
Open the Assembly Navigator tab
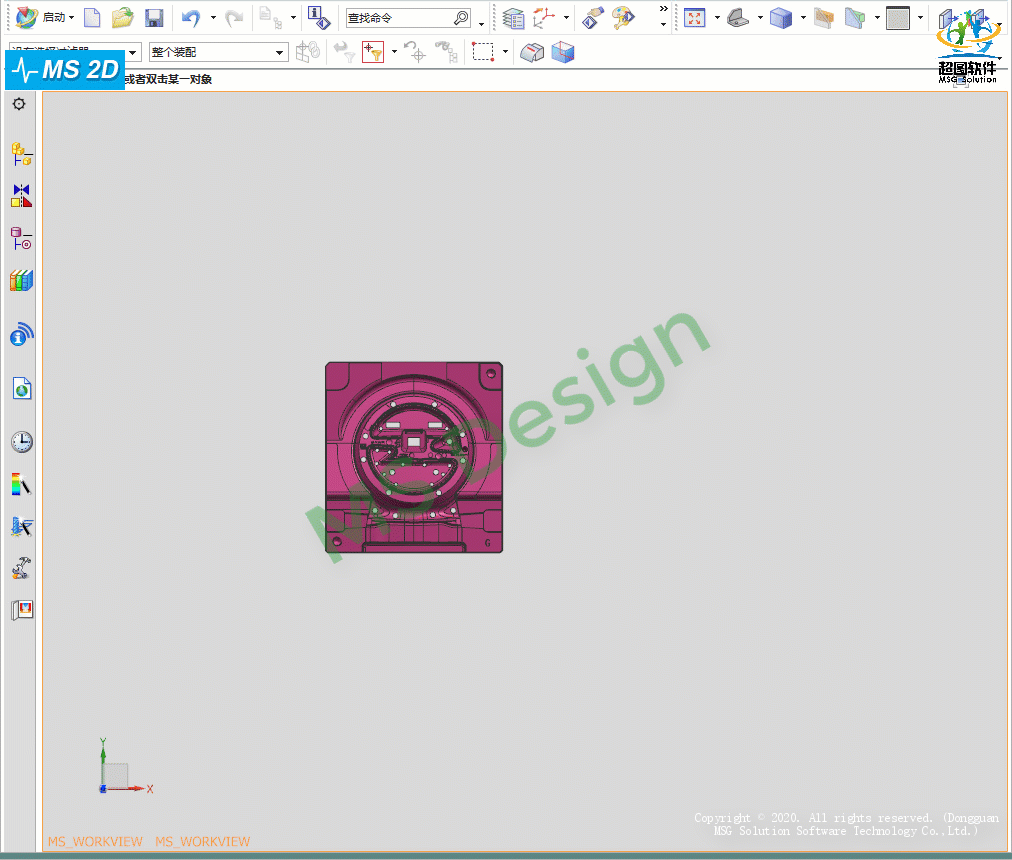(x=21, y=154)
